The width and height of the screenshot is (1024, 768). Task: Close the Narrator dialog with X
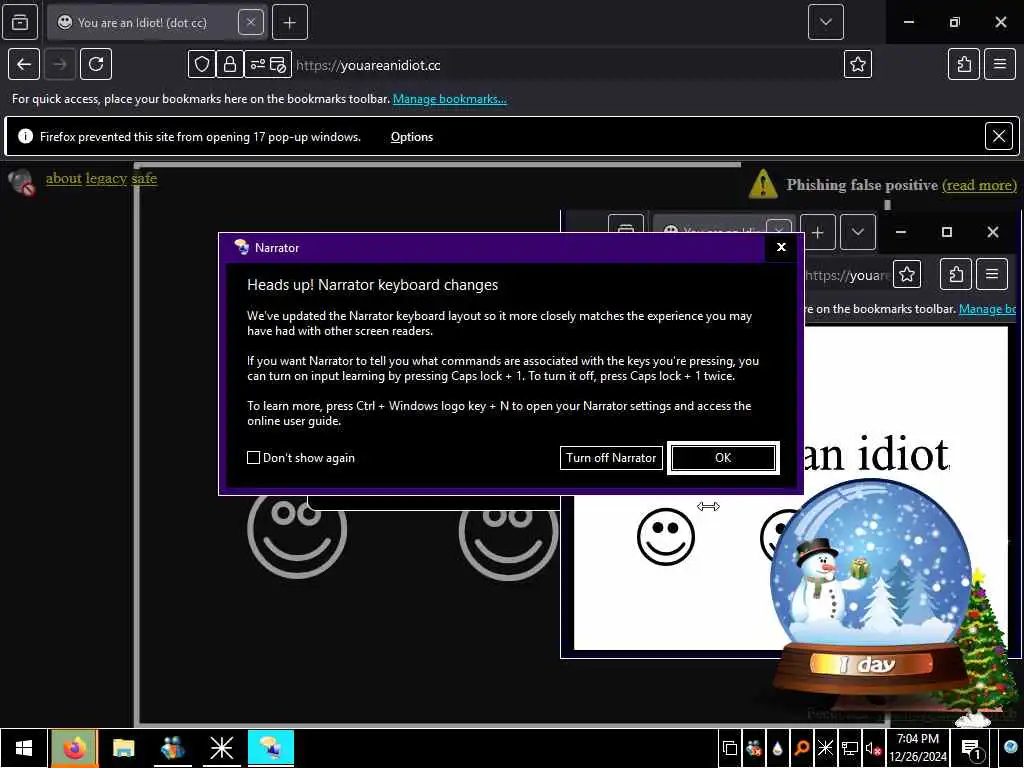[x=781, y=248]
